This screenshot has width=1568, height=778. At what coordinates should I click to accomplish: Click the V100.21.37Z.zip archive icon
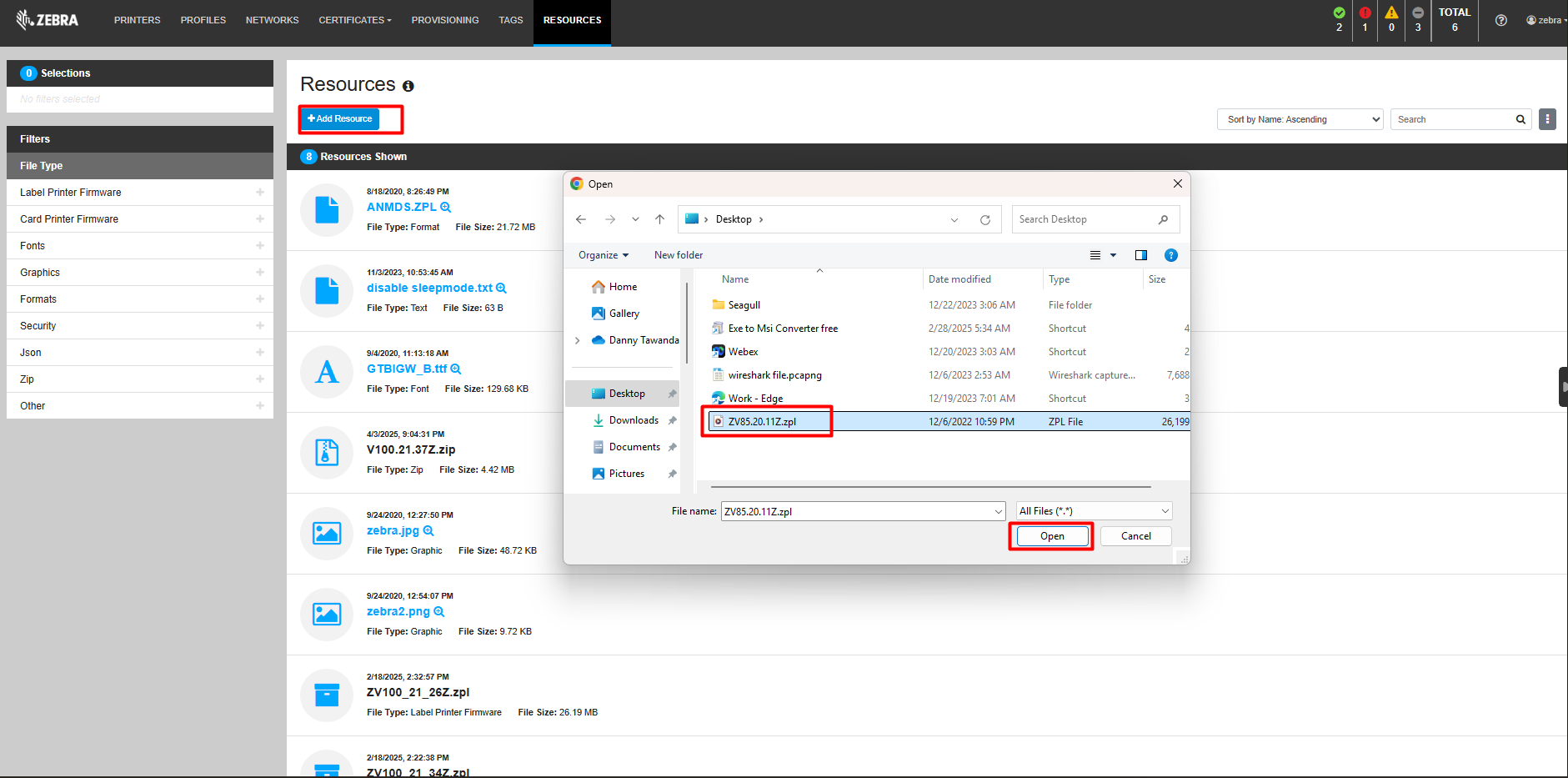327,453
